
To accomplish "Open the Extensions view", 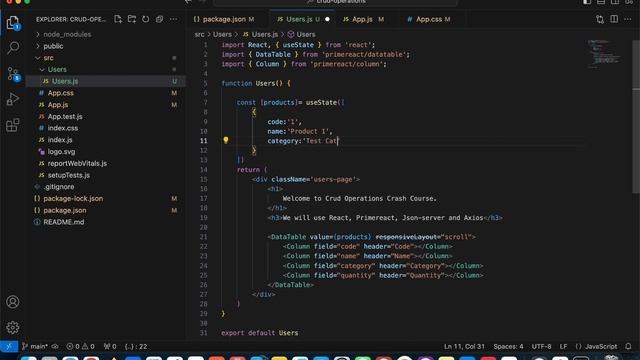I will click(13, 125).
